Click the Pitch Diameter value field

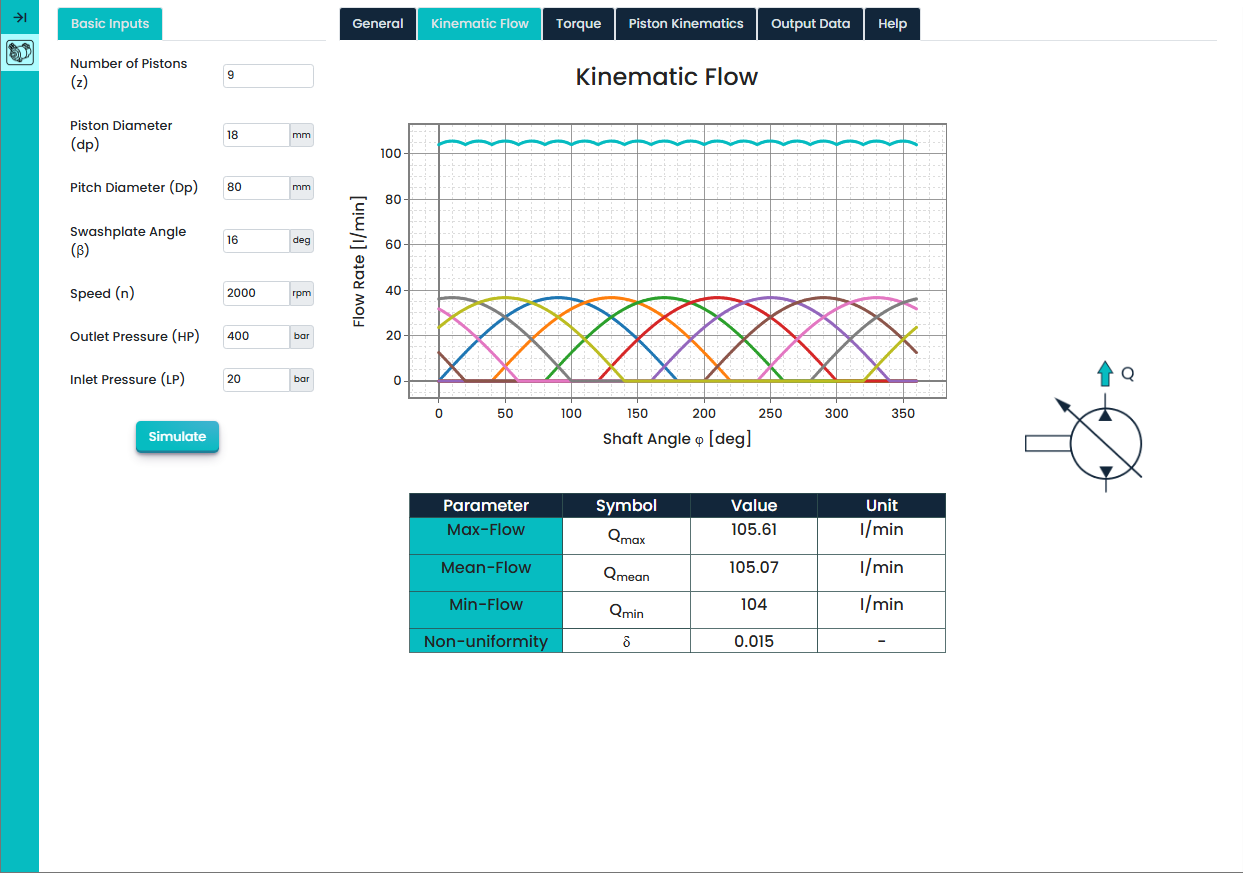tap(256, 187)
